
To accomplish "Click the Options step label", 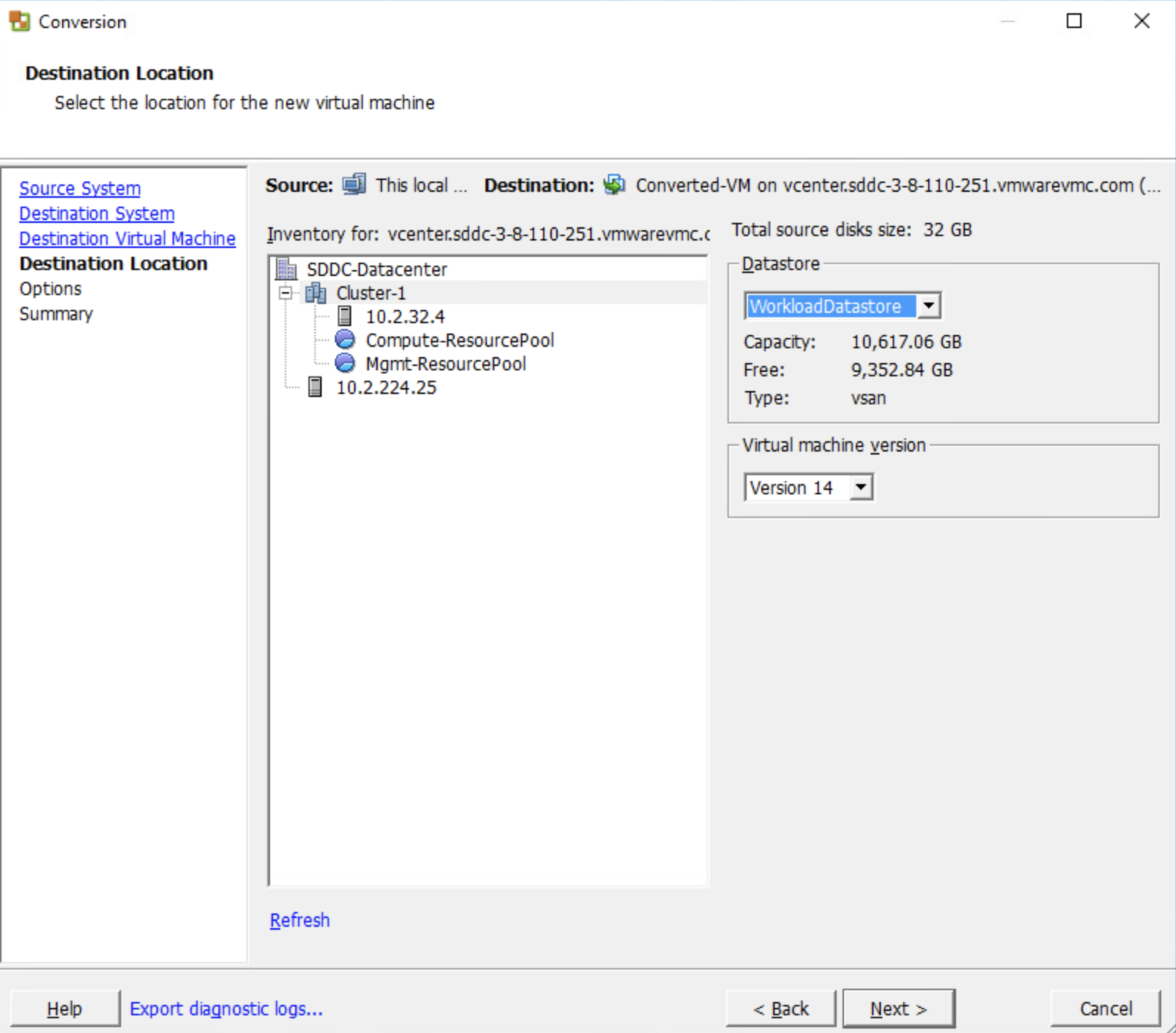I will pyautogui.click(x=50, y=289).
